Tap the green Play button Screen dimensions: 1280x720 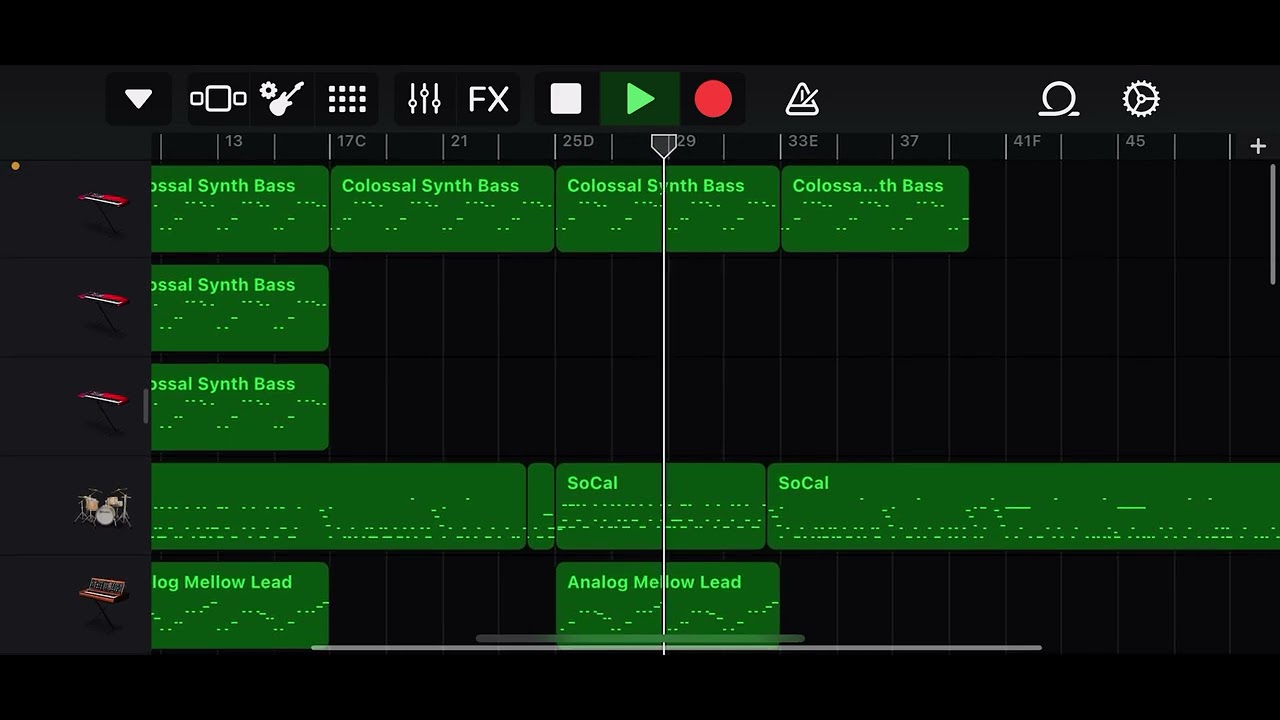pyautogui.click(x=640, y=99)
